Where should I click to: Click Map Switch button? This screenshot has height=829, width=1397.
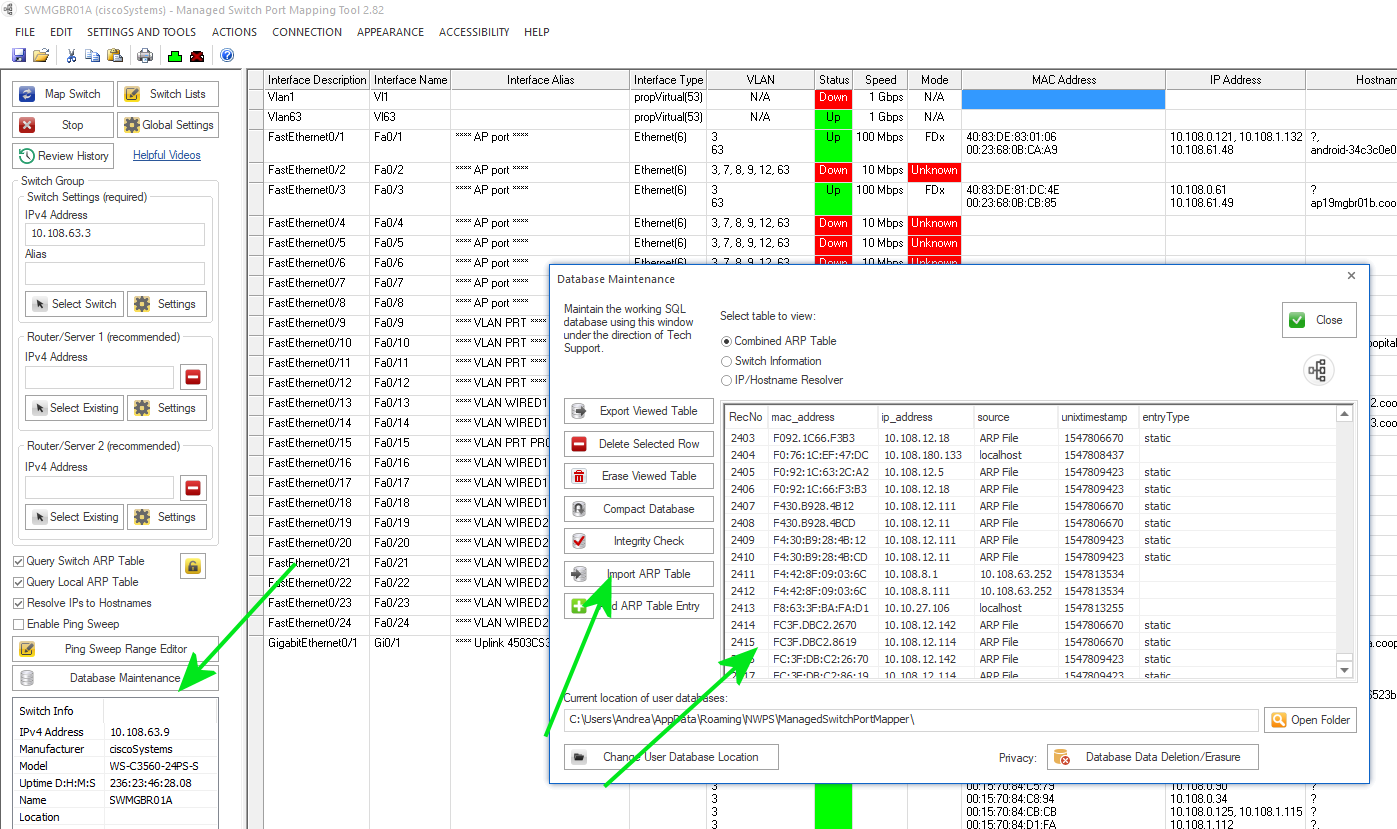(63, 94)
